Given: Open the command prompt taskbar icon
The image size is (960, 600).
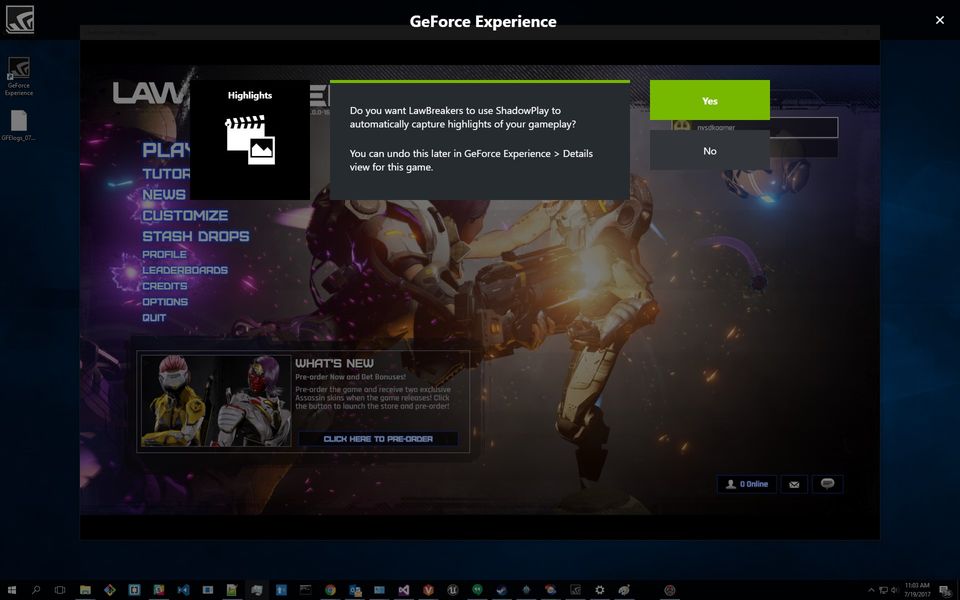Looking at the screenshot, I should (306, 590).
